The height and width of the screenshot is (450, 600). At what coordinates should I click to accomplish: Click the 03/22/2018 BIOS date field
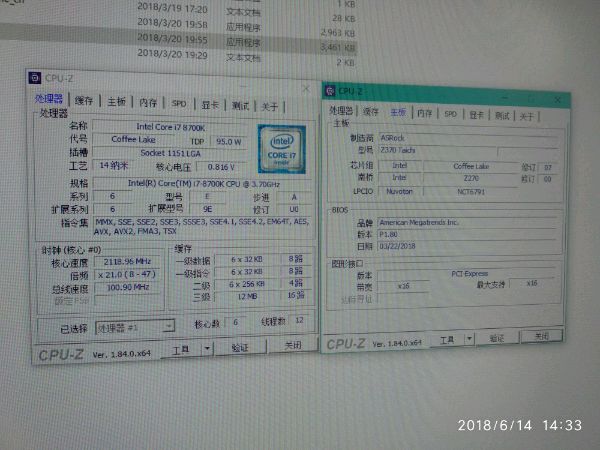[x=467, y=246]
